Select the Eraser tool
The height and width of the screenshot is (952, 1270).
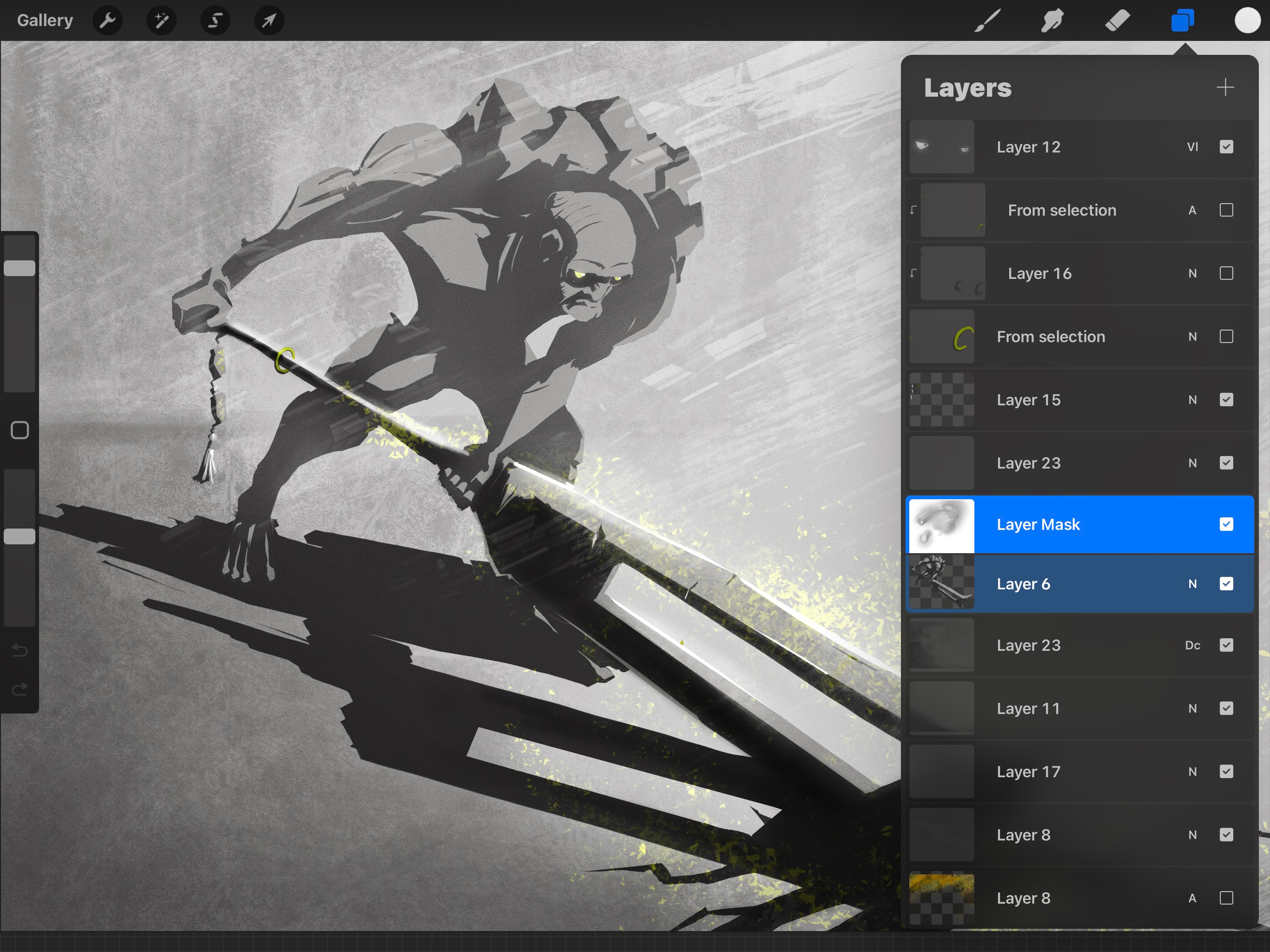[x=1117, y=21]
